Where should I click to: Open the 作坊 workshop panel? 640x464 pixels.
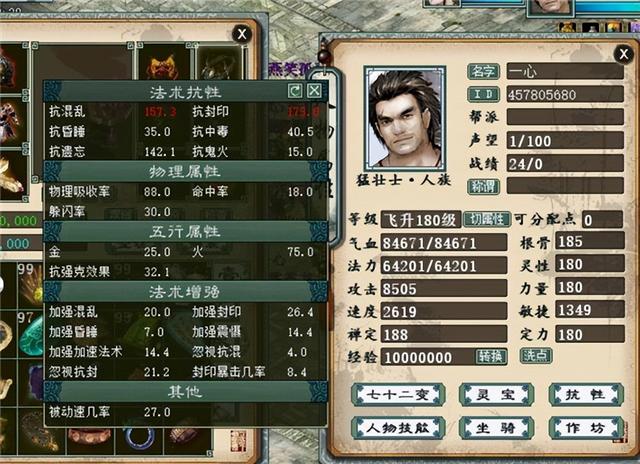point(587,428)
